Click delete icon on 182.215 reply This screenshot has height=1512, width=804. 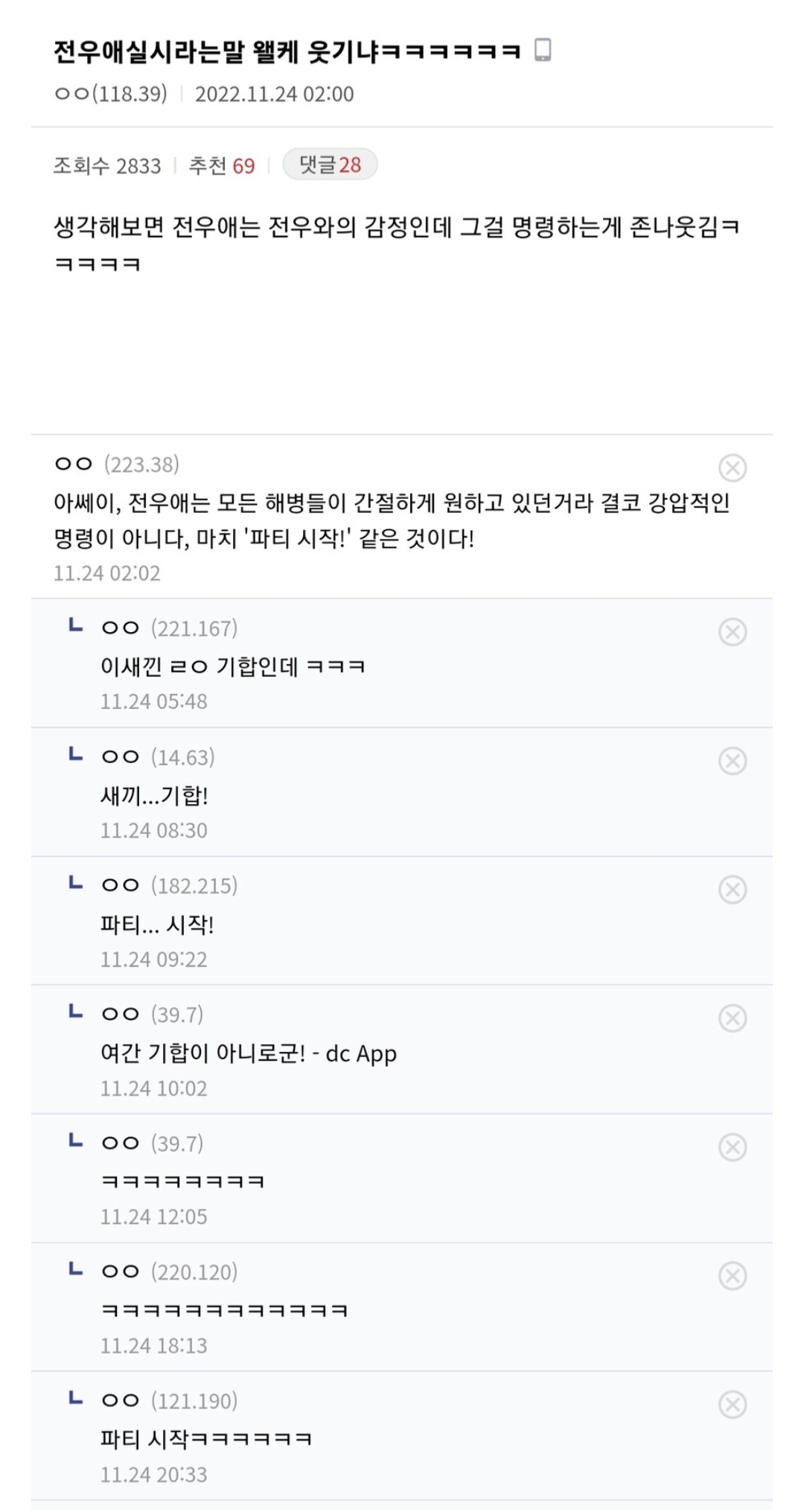pyautogui.click(x=733, y=890)
